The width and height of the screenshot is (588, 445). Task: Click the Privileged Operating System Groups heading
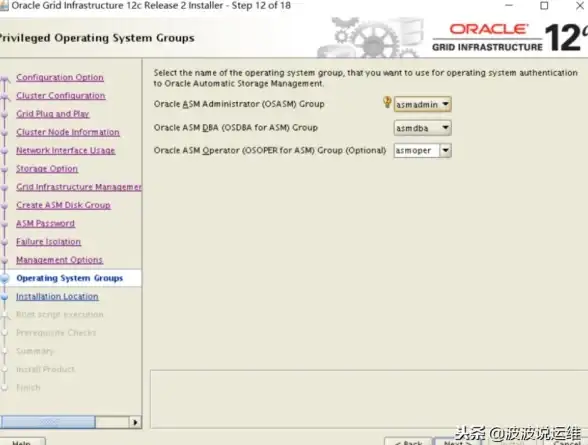click(x=97, y=38)
